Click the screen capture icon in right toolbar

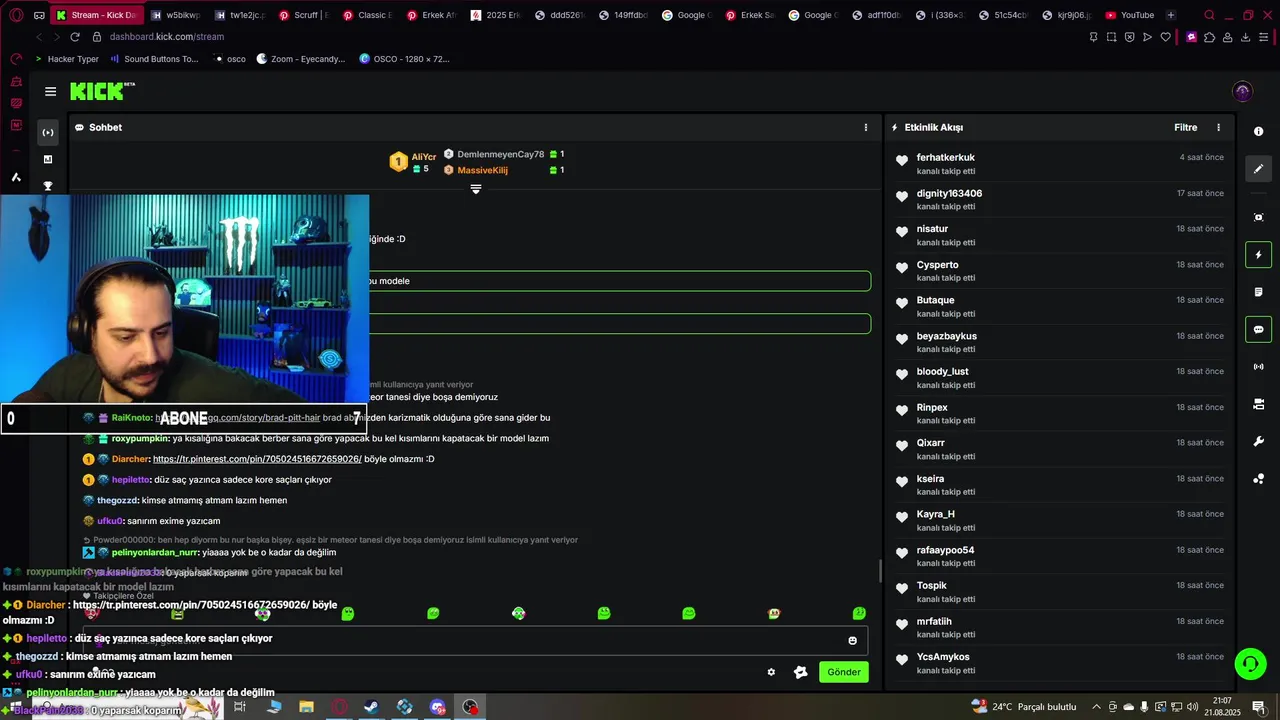[1258, 217]
